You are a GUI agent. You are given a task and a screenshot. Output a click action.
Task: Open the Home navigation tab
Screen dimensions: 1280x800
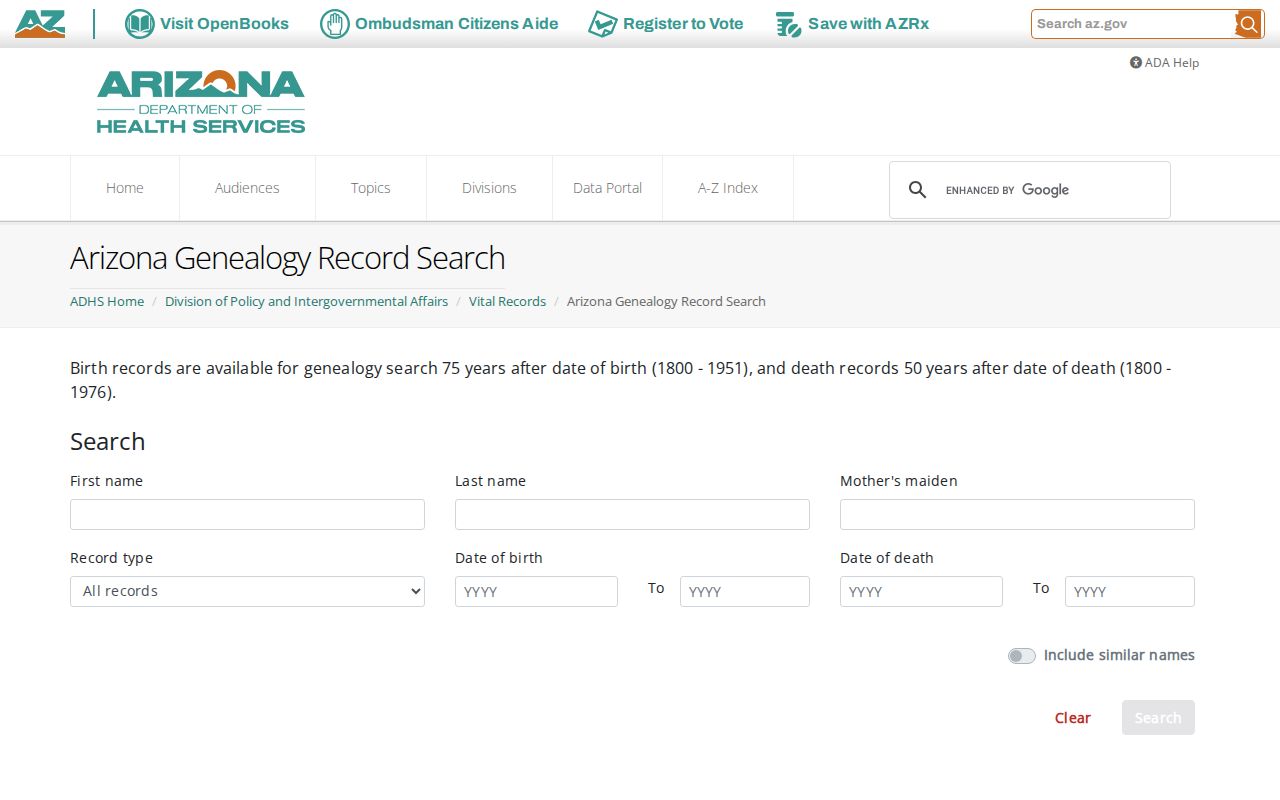pos(125,188)
